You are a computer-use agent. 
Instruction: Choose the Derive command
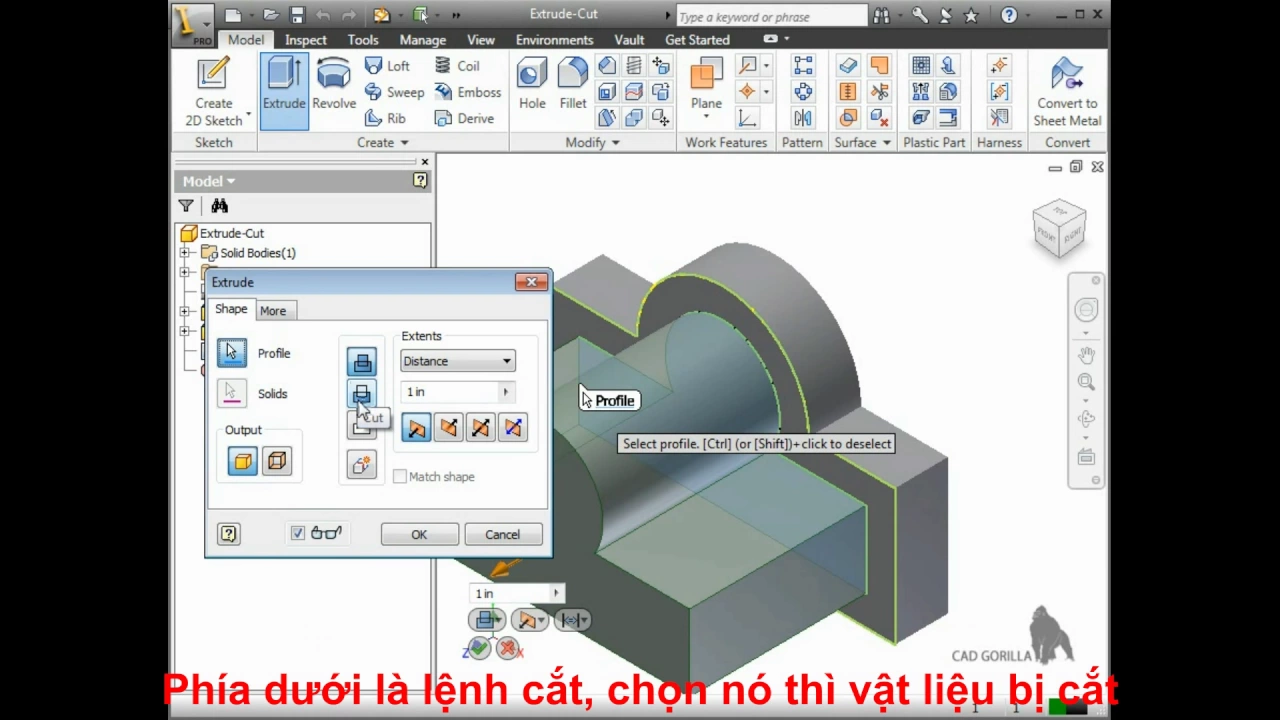[x=464, y=118]
